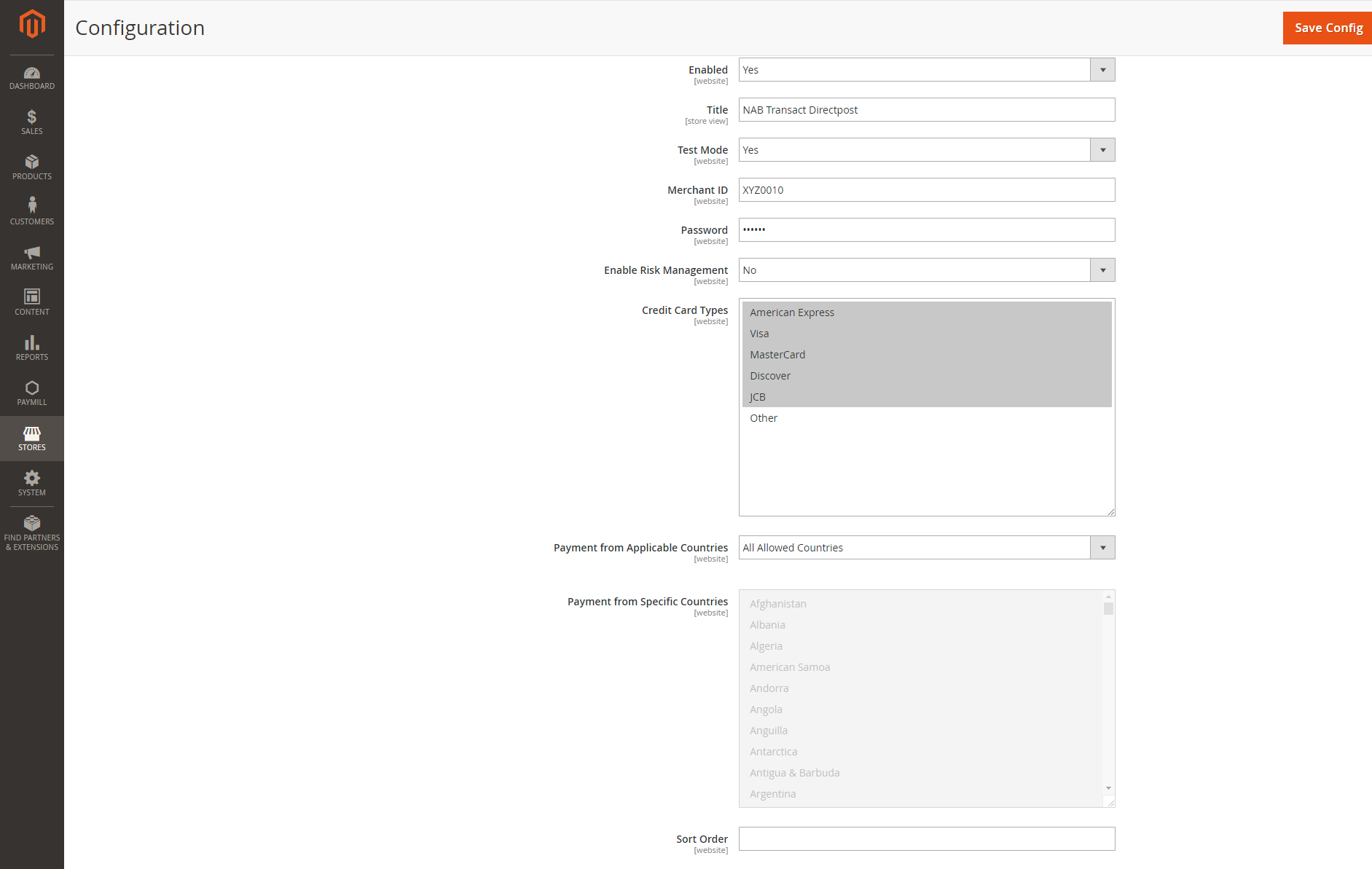Select Discover in card types list
Image resolution: width=1372 pixels, height=869 pixels.
(927, 376)
